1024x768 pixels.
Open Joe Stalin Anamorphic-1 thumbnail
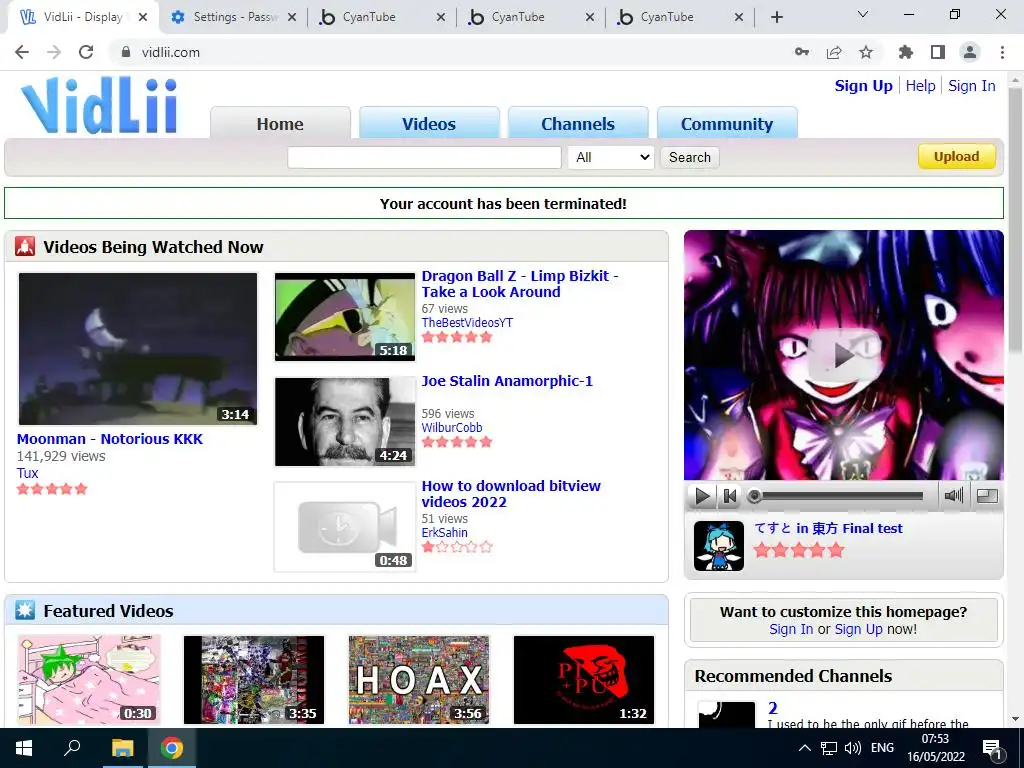345,422
